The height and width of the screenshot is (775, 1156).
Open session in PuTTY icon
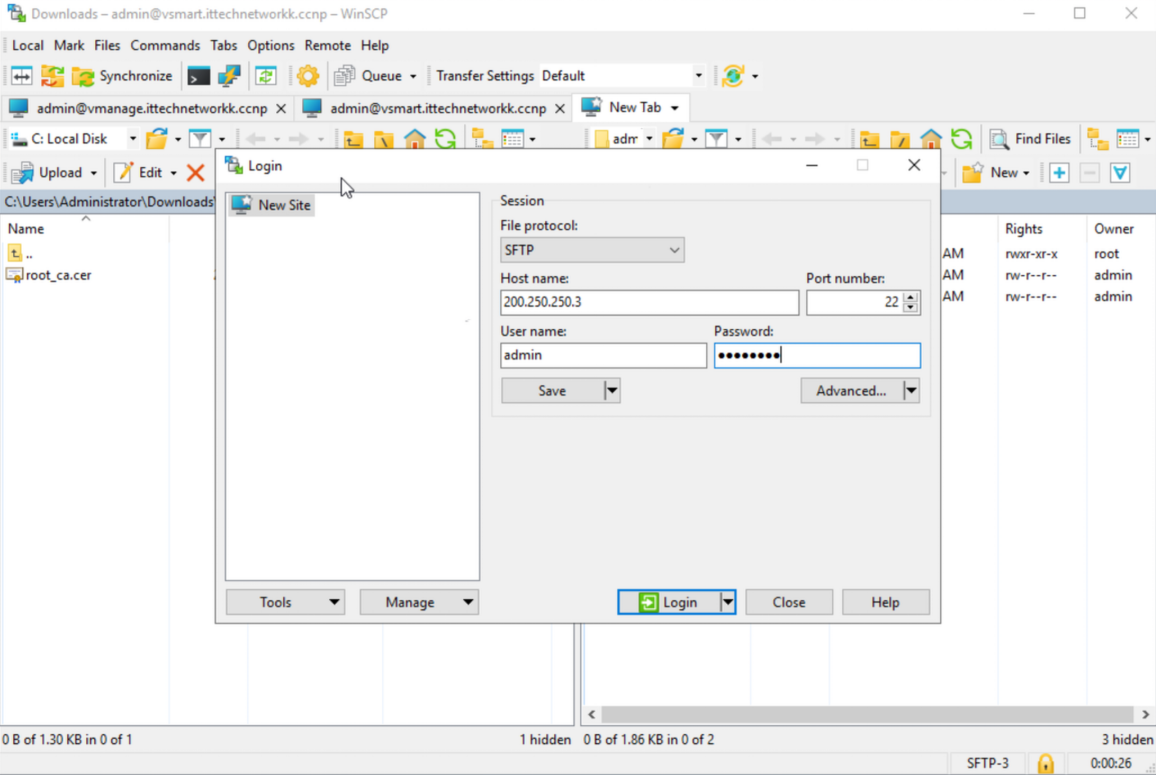(229, 76)
